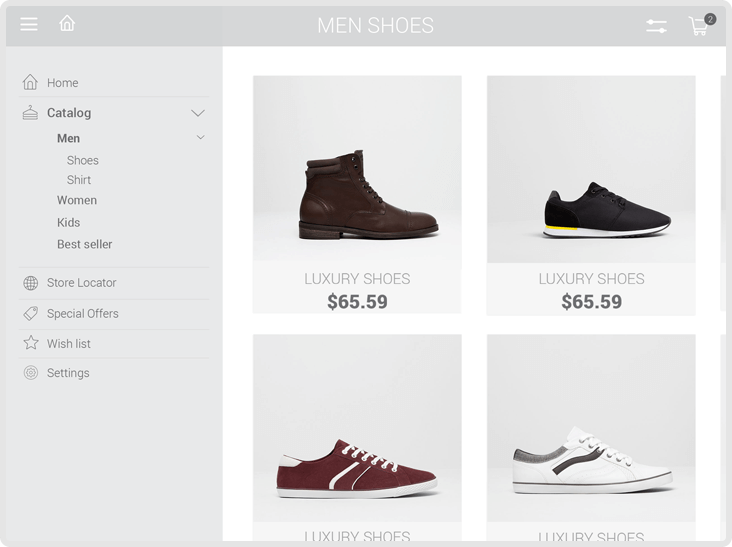Image resolution: width=732 pixels, height=547 pixels.
Task: Collapse the Catalog section chevron
Action: (x=198, y=113)
